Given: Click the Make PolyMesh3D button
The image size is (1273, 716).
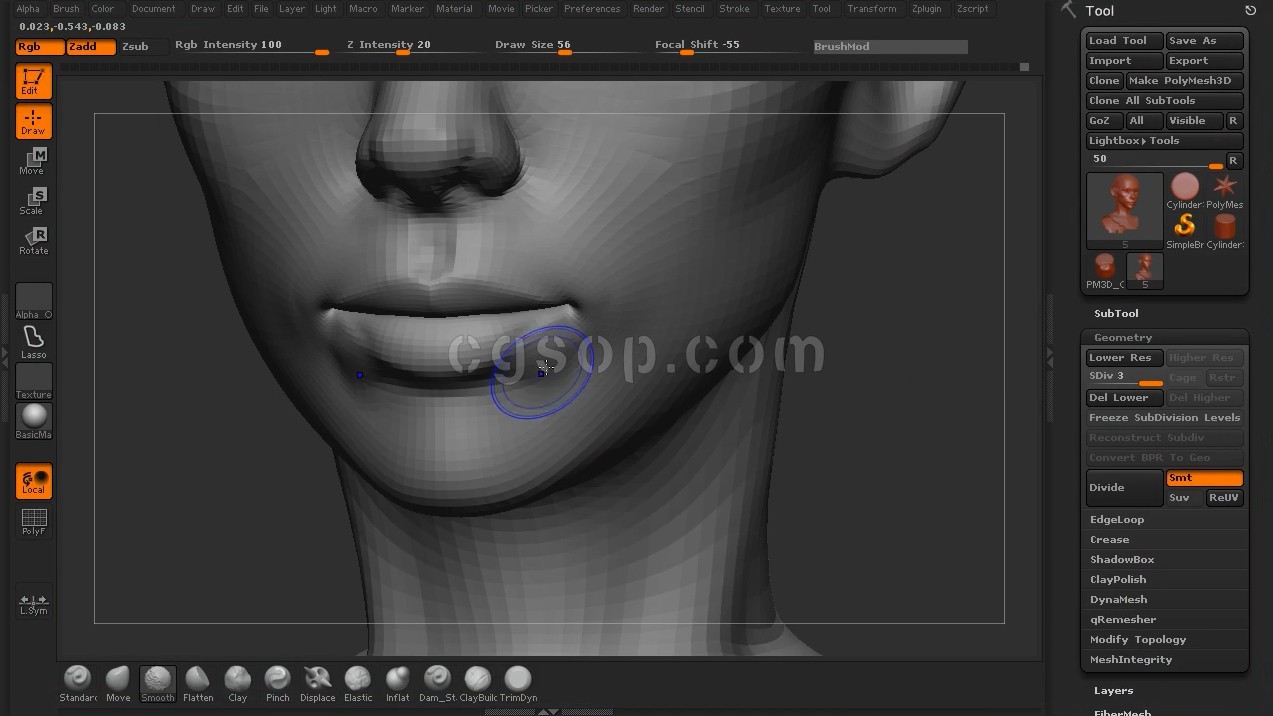Looking at the screenshot, I should click(1185, 81).
